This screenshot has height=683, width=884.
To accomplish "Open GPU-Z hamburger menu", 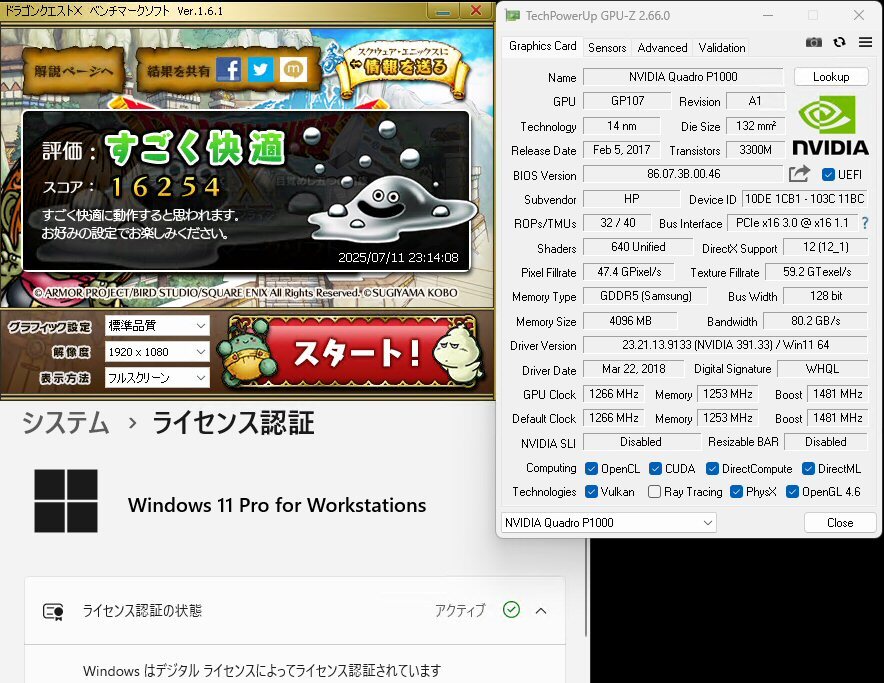I will click(865, 42).
